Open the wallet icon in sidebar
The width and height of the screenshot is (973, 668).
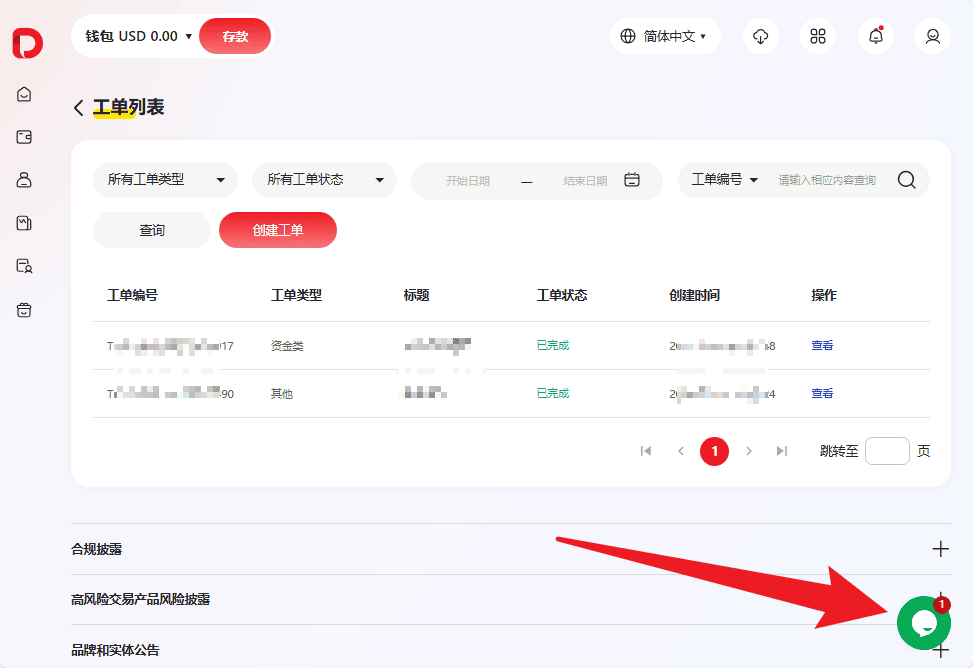pos(25,137)
